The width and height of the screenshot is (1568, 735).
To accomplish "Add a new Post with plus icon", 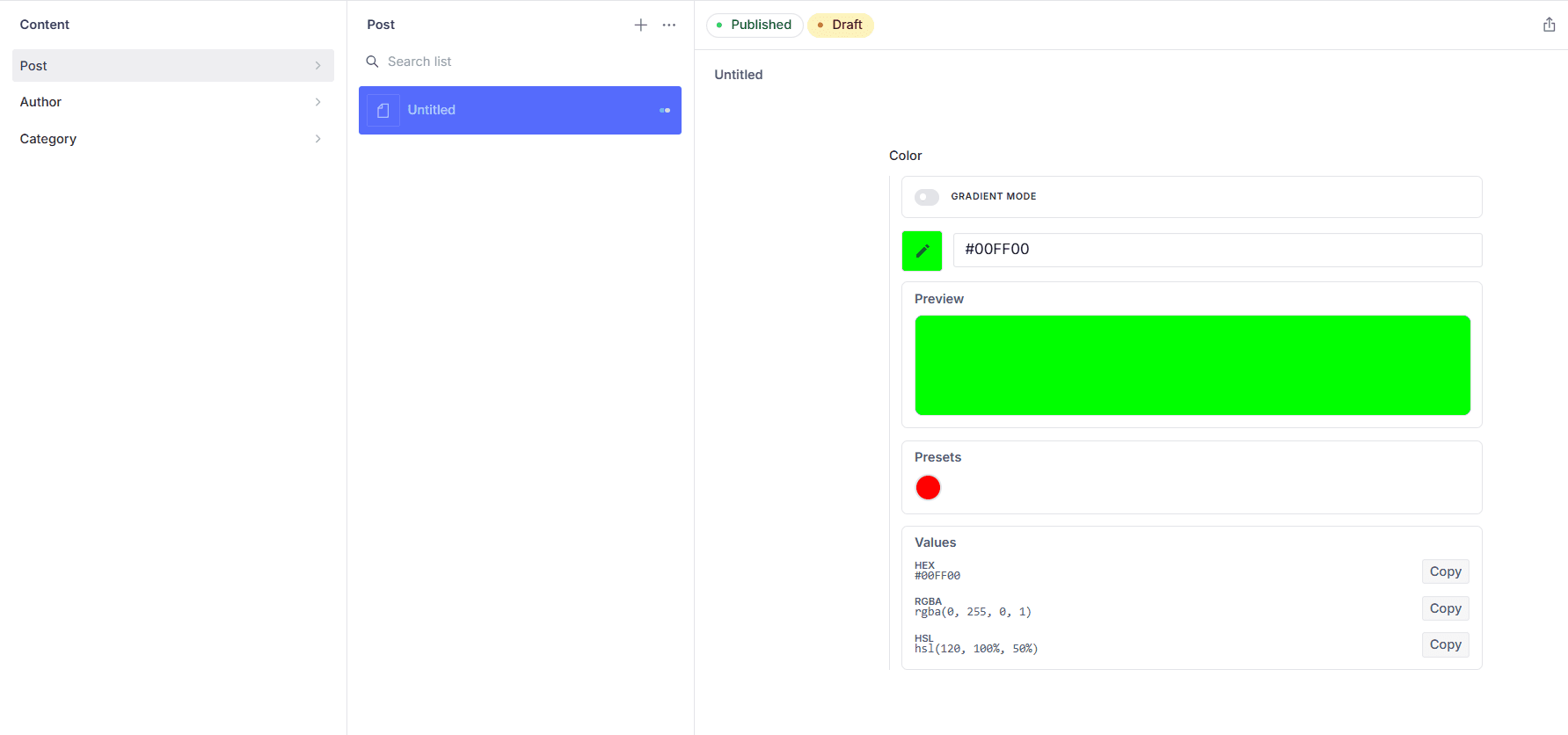I will click(641, 25).
